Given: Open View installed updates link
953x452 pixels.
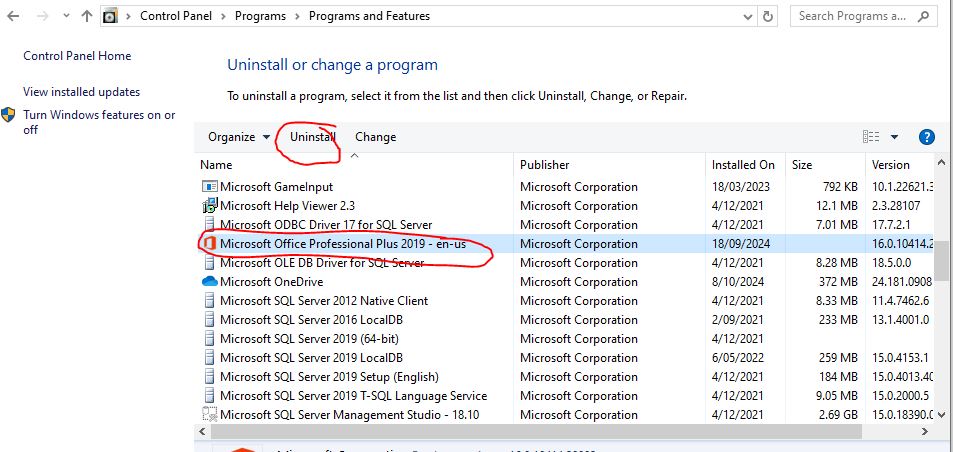Looking at the screenshot, I should [x=81, y=92].
